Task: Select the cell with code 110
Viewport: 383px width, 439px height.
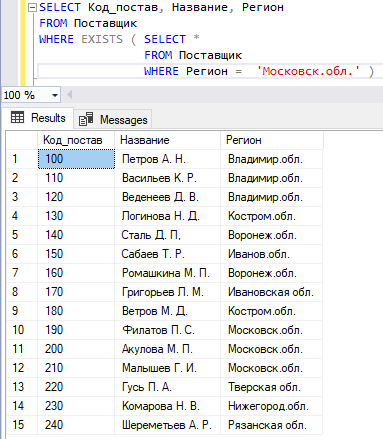Action: (76, 178)
